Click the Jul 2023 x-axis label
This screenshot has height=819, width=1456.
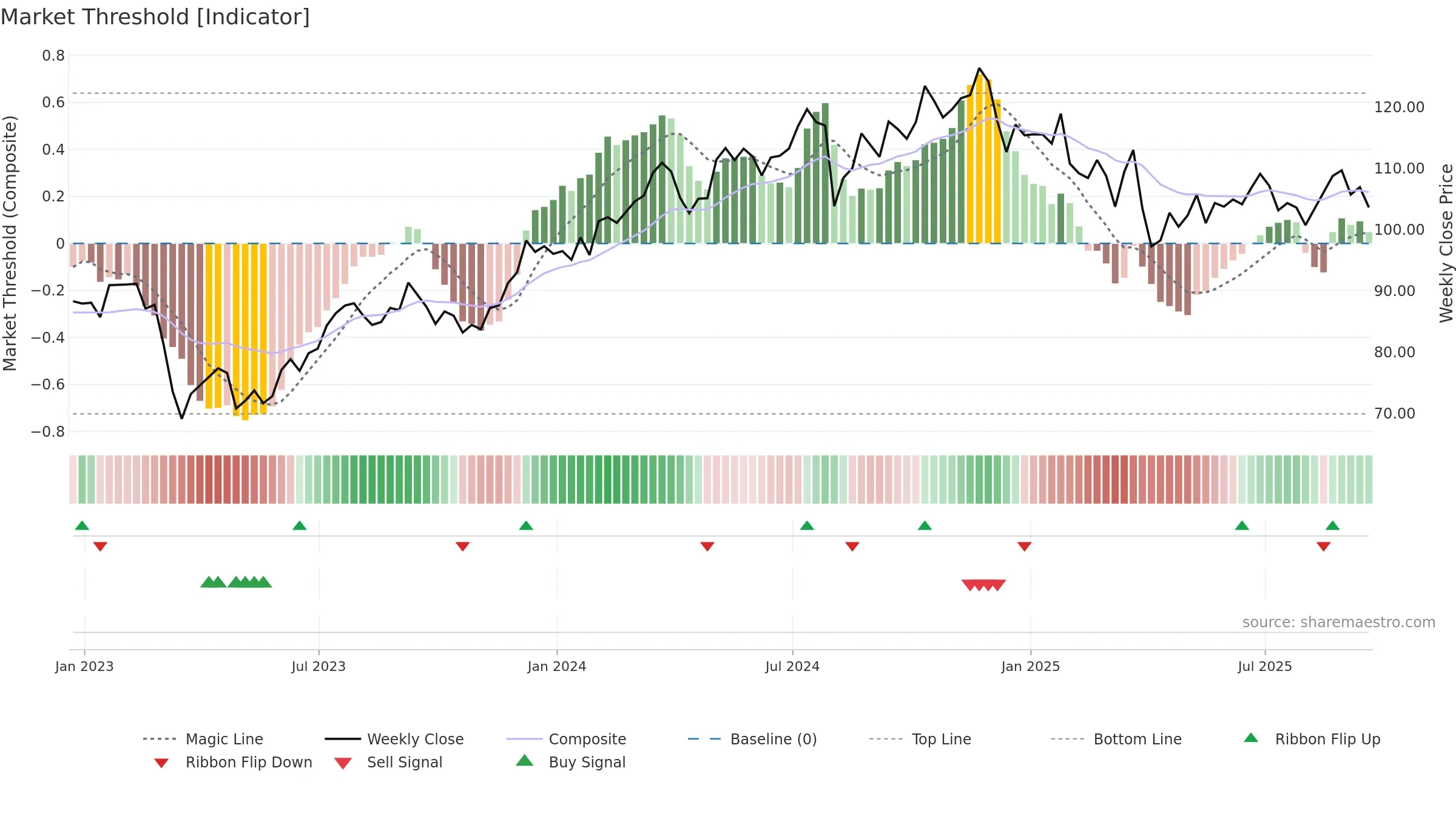pos(318,667)
